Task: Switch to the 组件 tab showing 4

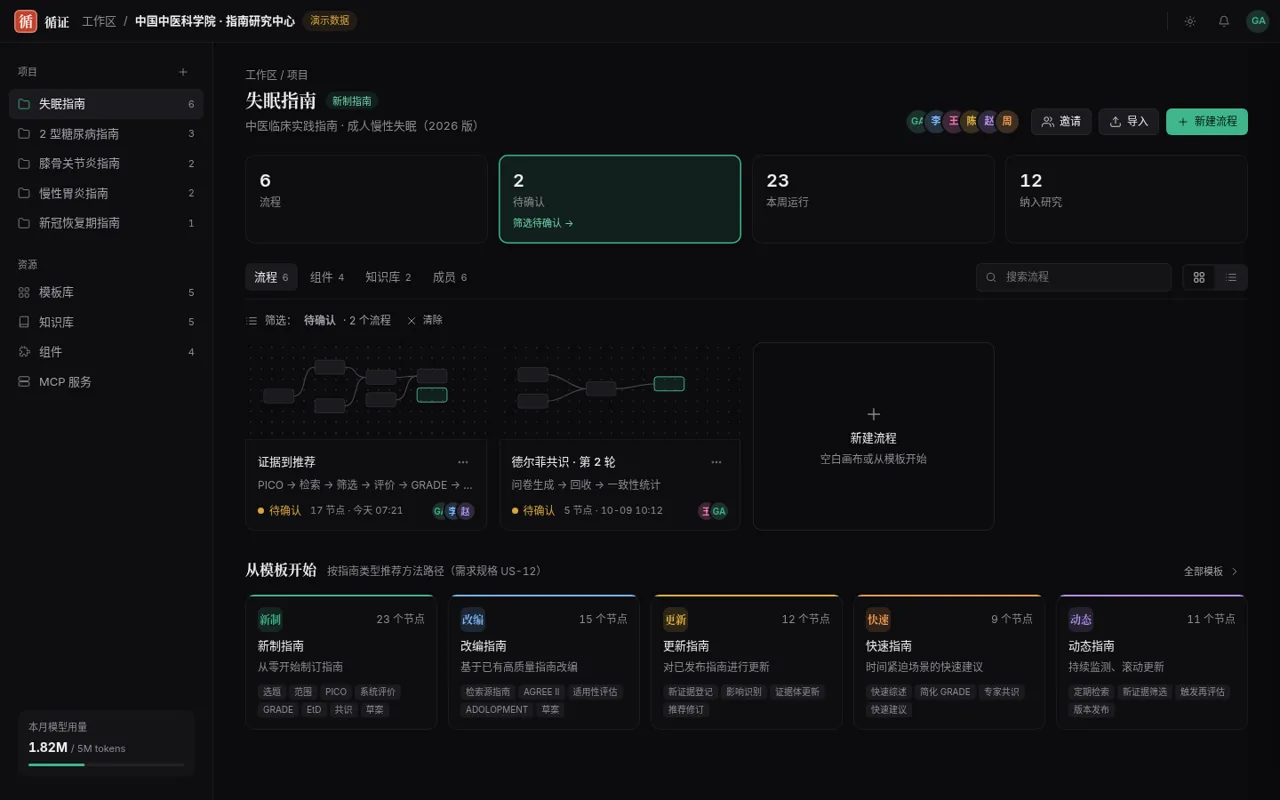Action: (327, 277)
